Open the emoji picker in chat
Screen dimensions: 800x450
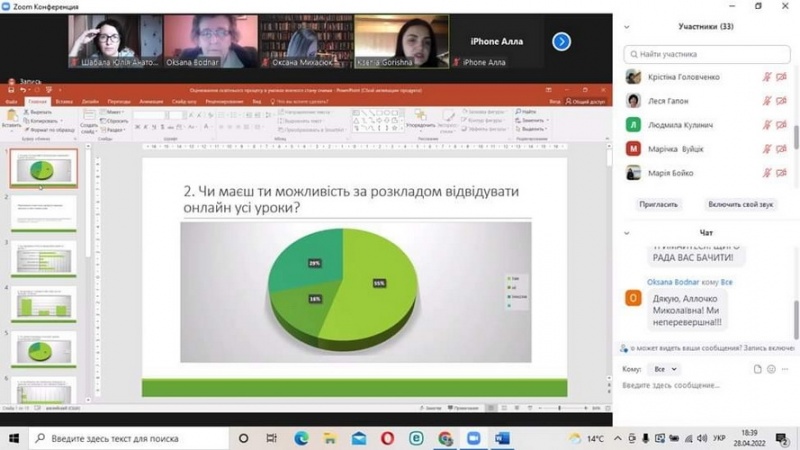coord(773,369)
